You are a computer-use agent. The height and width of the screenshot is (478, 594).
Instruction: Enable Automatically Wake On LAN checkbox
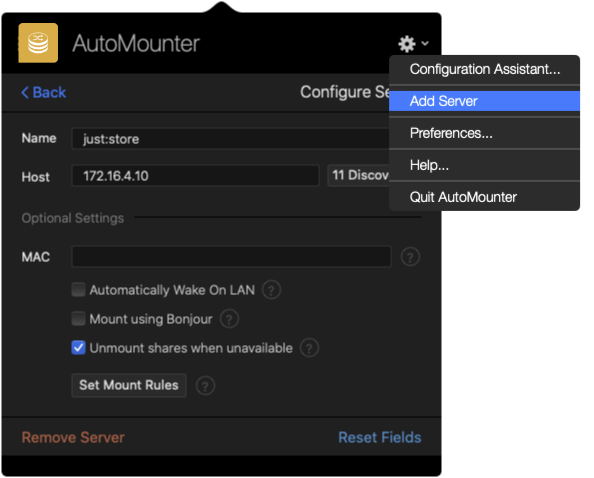[78, 290]
